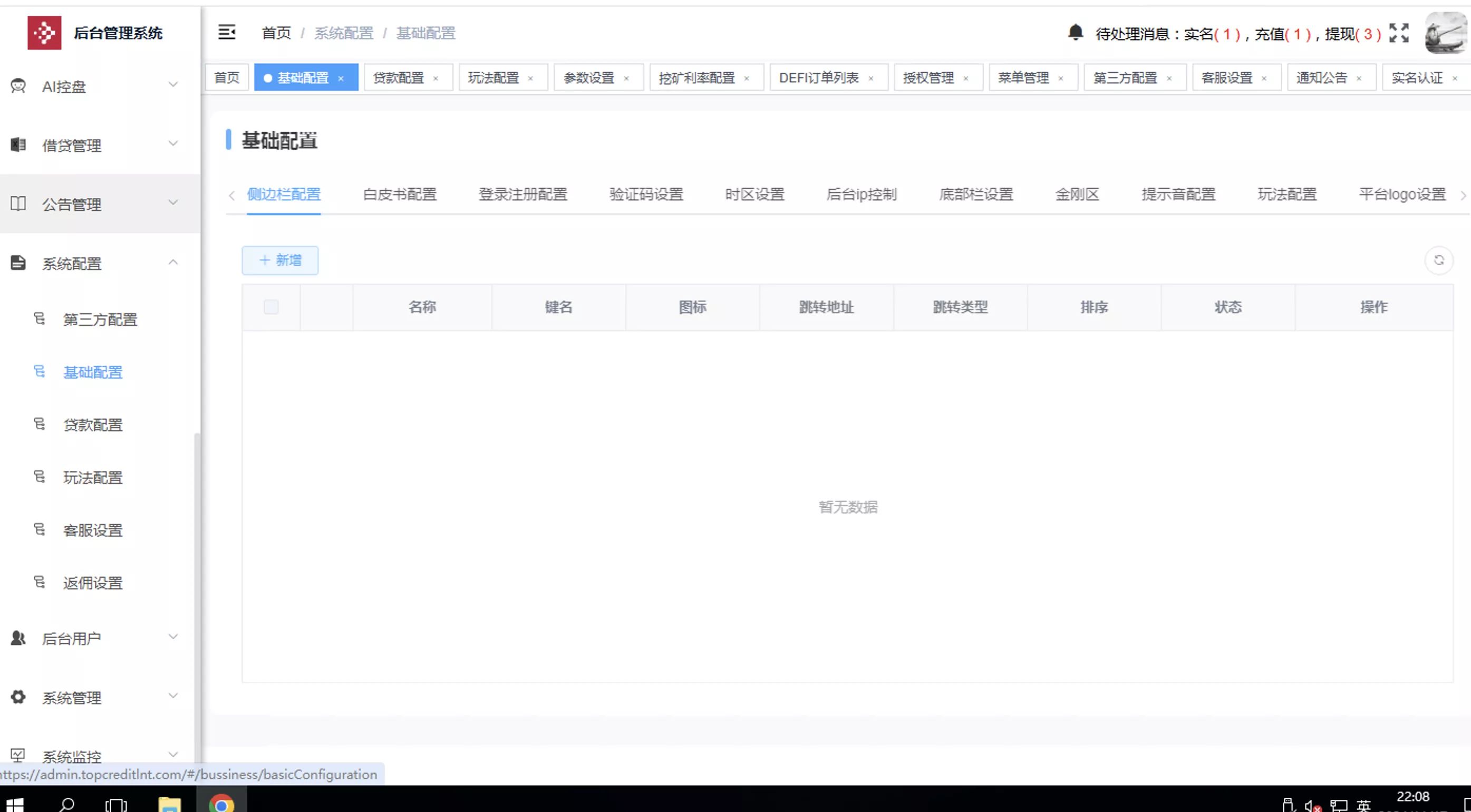The width and height of the screenshot is (1471, 812).
Task: Switch to 底部栏设置 tab
Action: point(976,195)
